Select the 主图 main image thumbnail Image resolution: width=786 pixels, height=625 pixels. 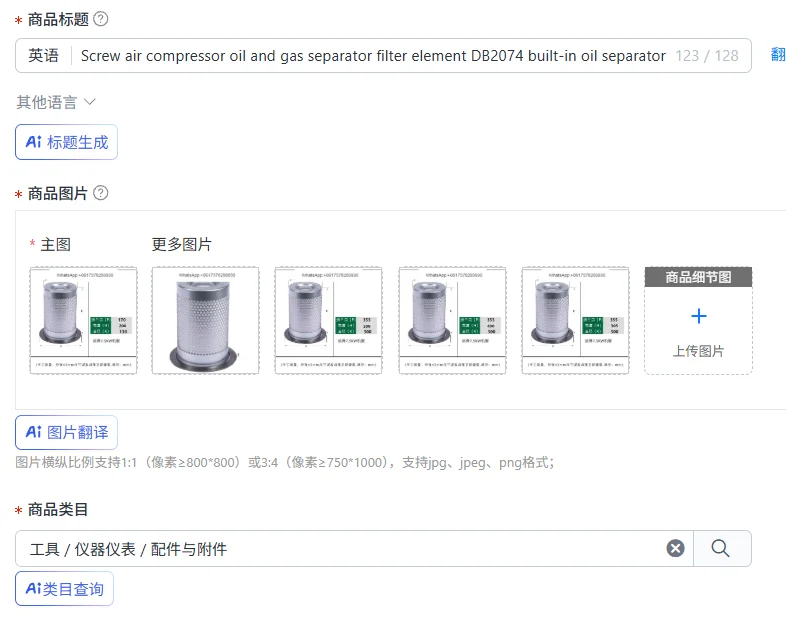[83, 320]
